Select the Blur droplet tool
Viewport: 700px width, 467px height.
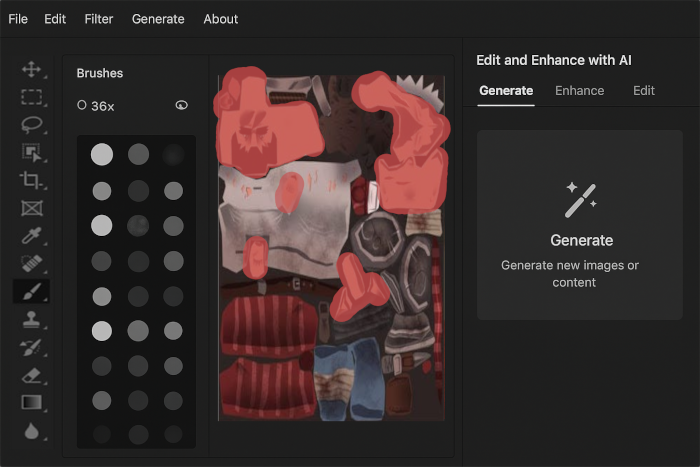(x=31, y=431)
